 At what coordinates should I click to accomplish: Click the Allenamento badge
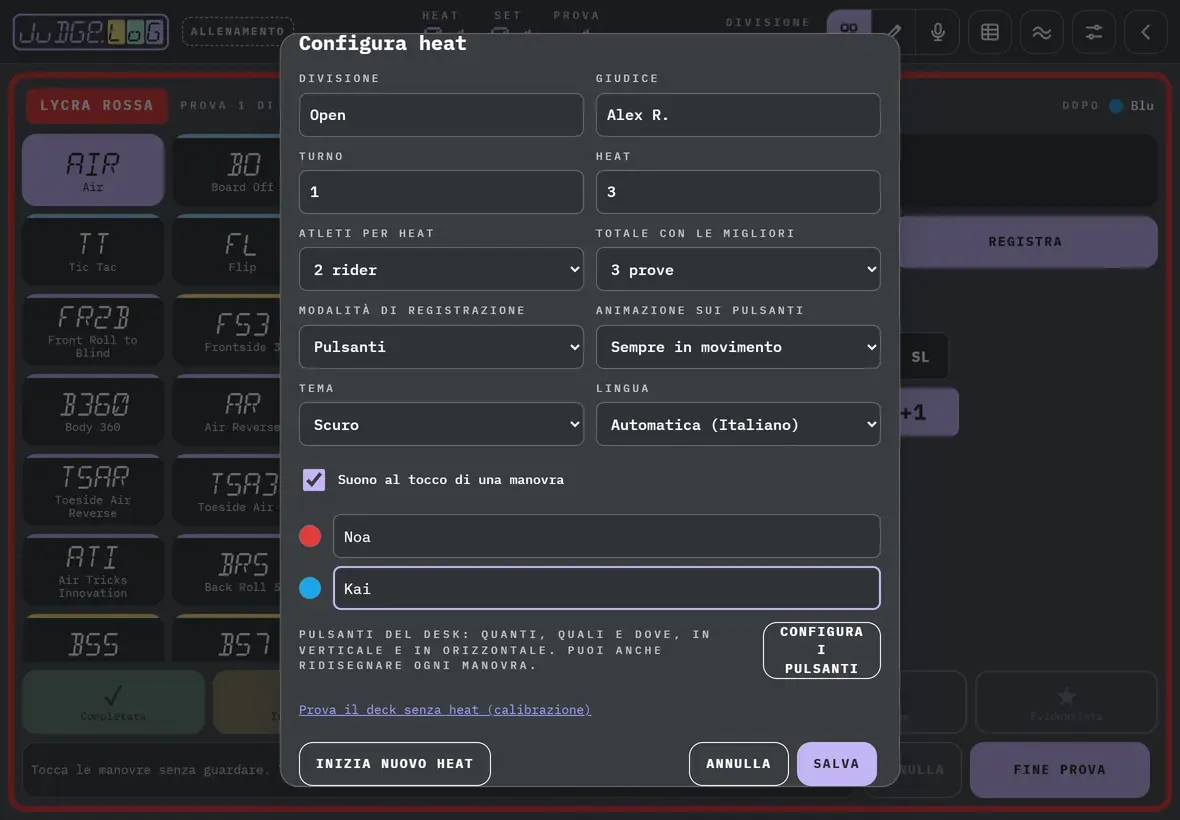[x=238, y=32]
